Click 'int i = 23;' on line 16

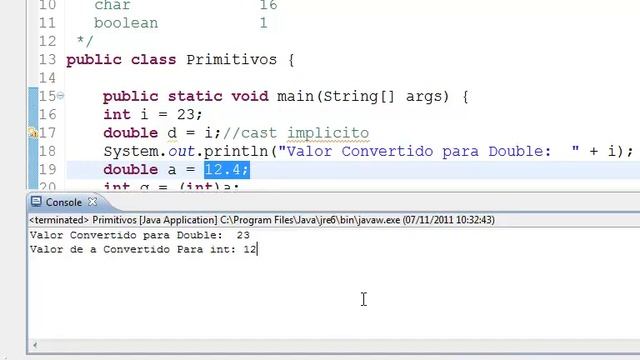tap(153, 114)
